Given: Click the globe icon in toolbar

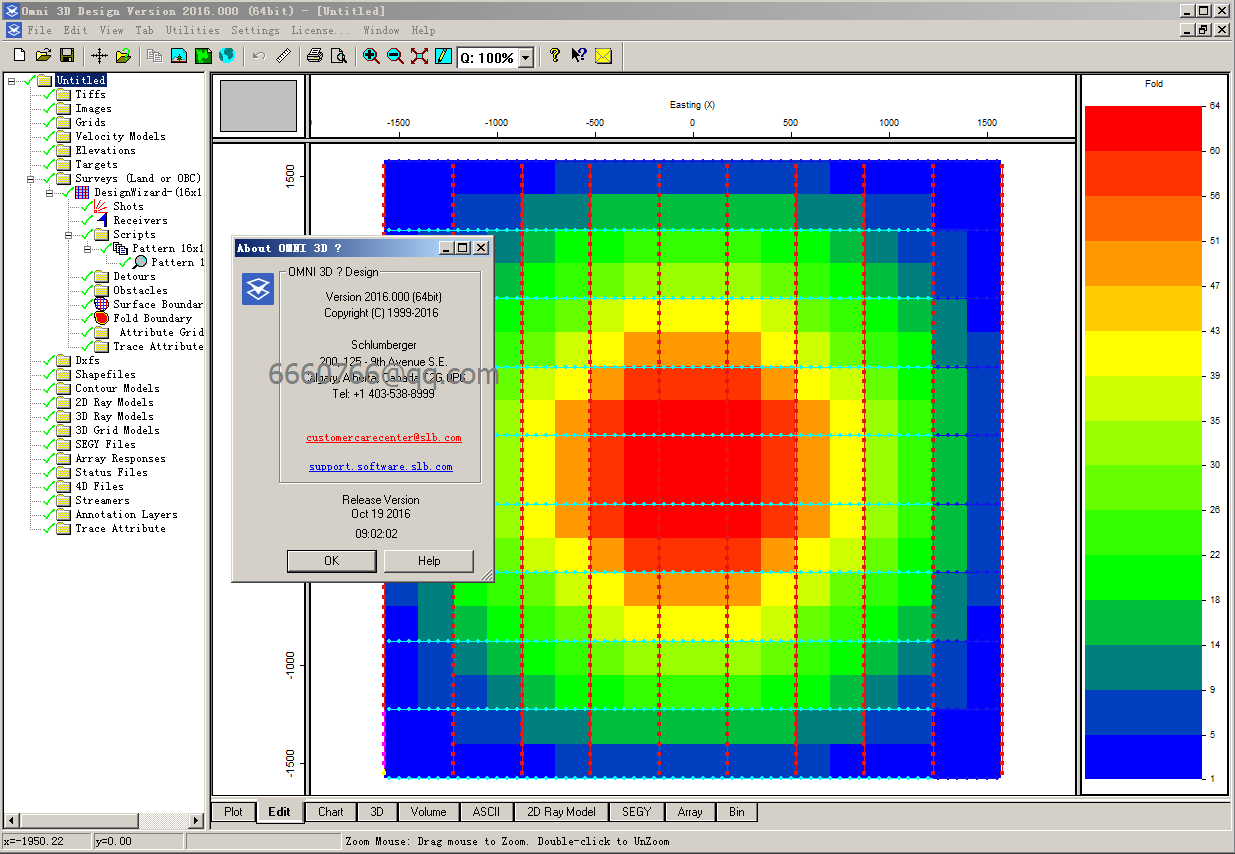Looking at the screenshot, I should (x=227, y=56).
